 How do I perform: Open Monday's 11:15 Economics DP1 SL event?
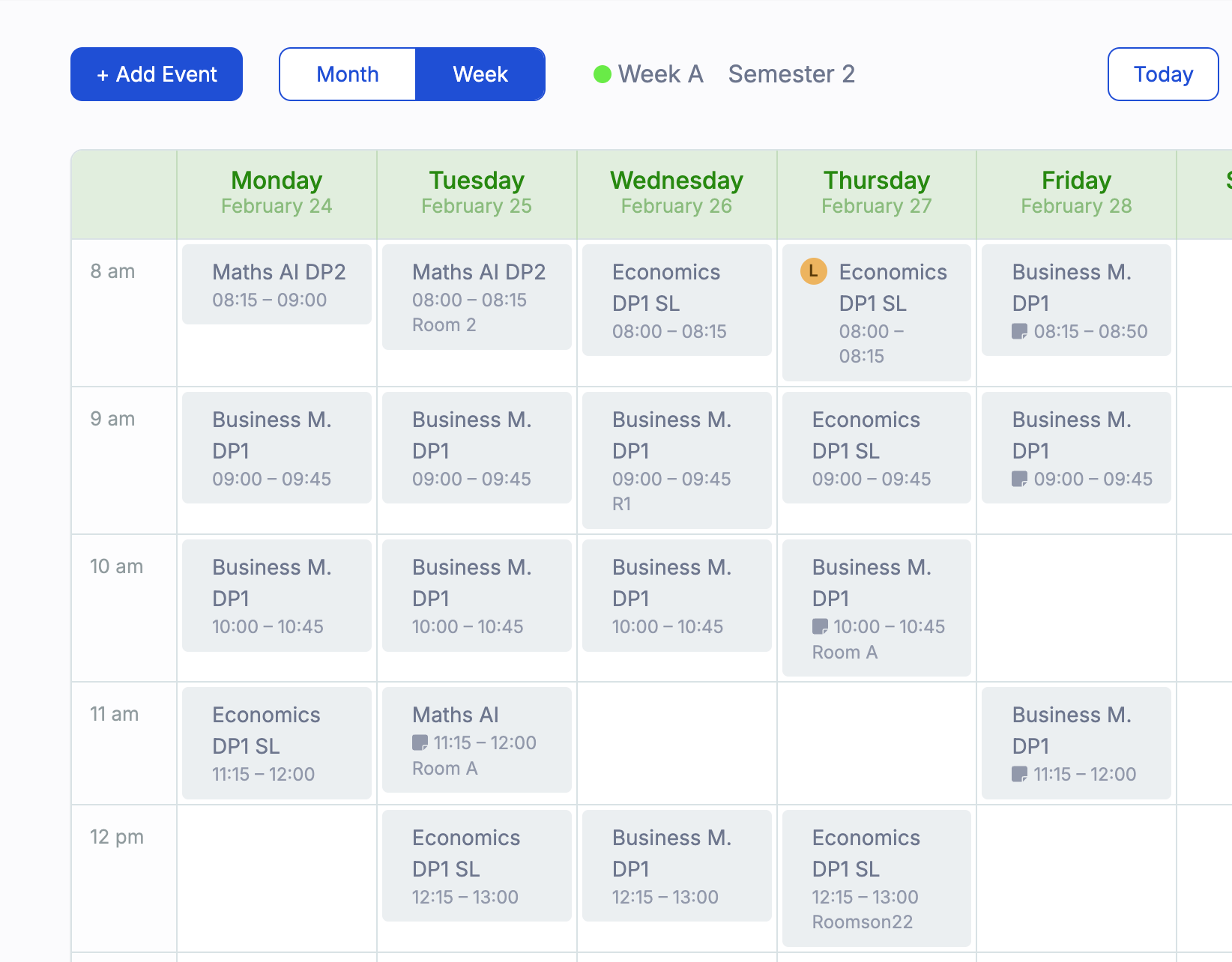[276, 743]
